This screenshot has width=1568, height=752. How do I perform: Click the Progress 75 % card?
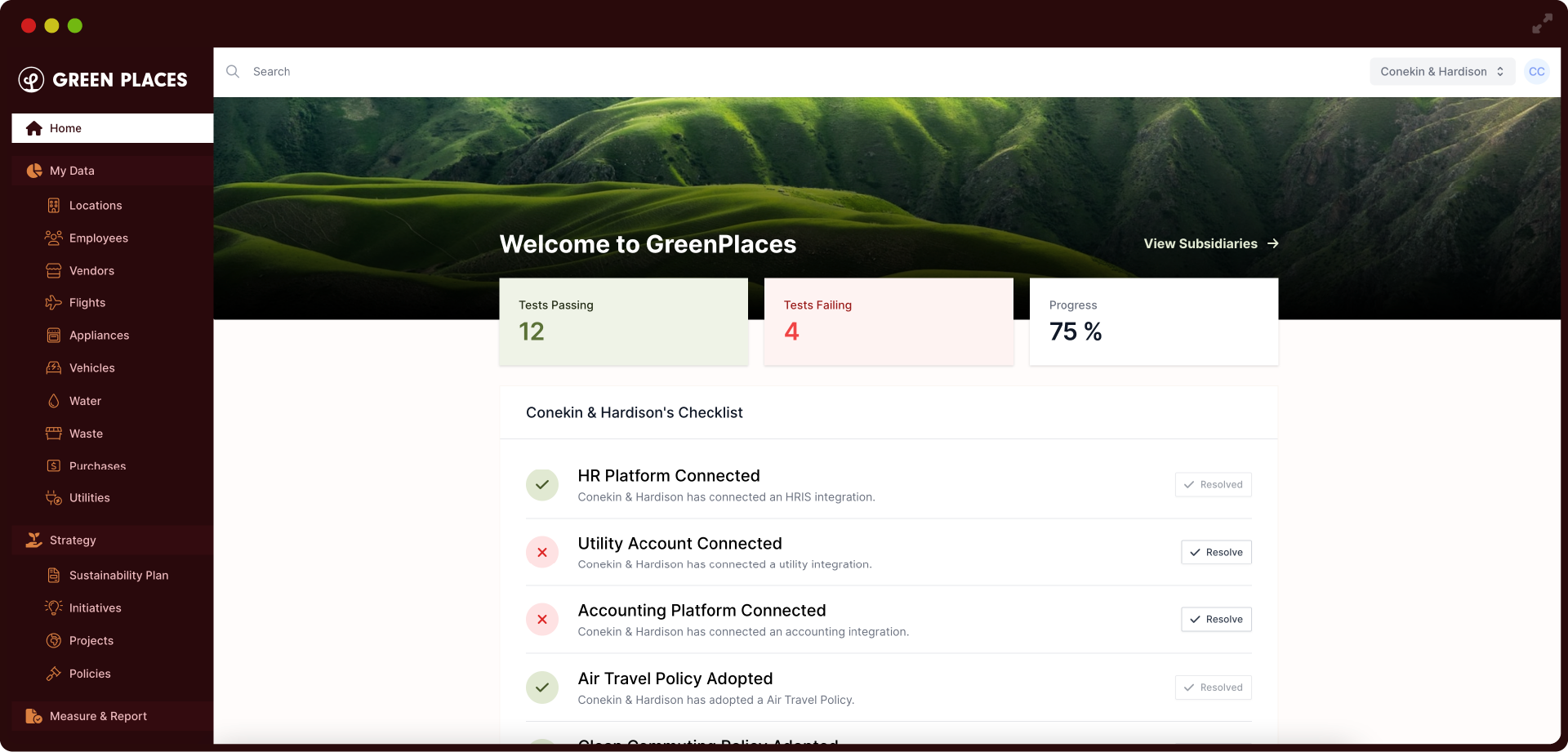[1154, 322]
